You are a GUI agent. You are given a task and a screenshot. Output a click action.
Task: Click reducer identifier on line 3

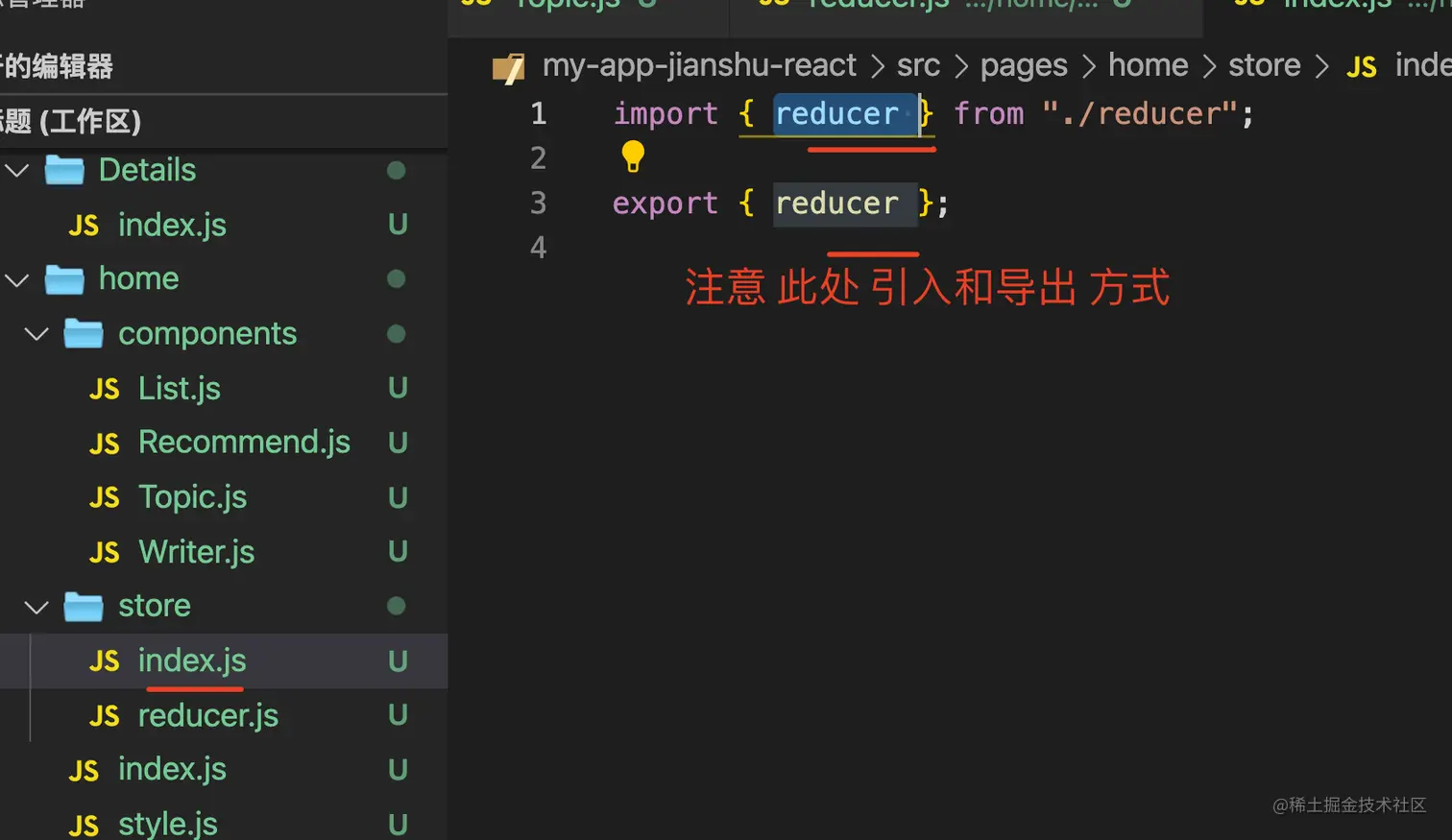tap(836, 204)
